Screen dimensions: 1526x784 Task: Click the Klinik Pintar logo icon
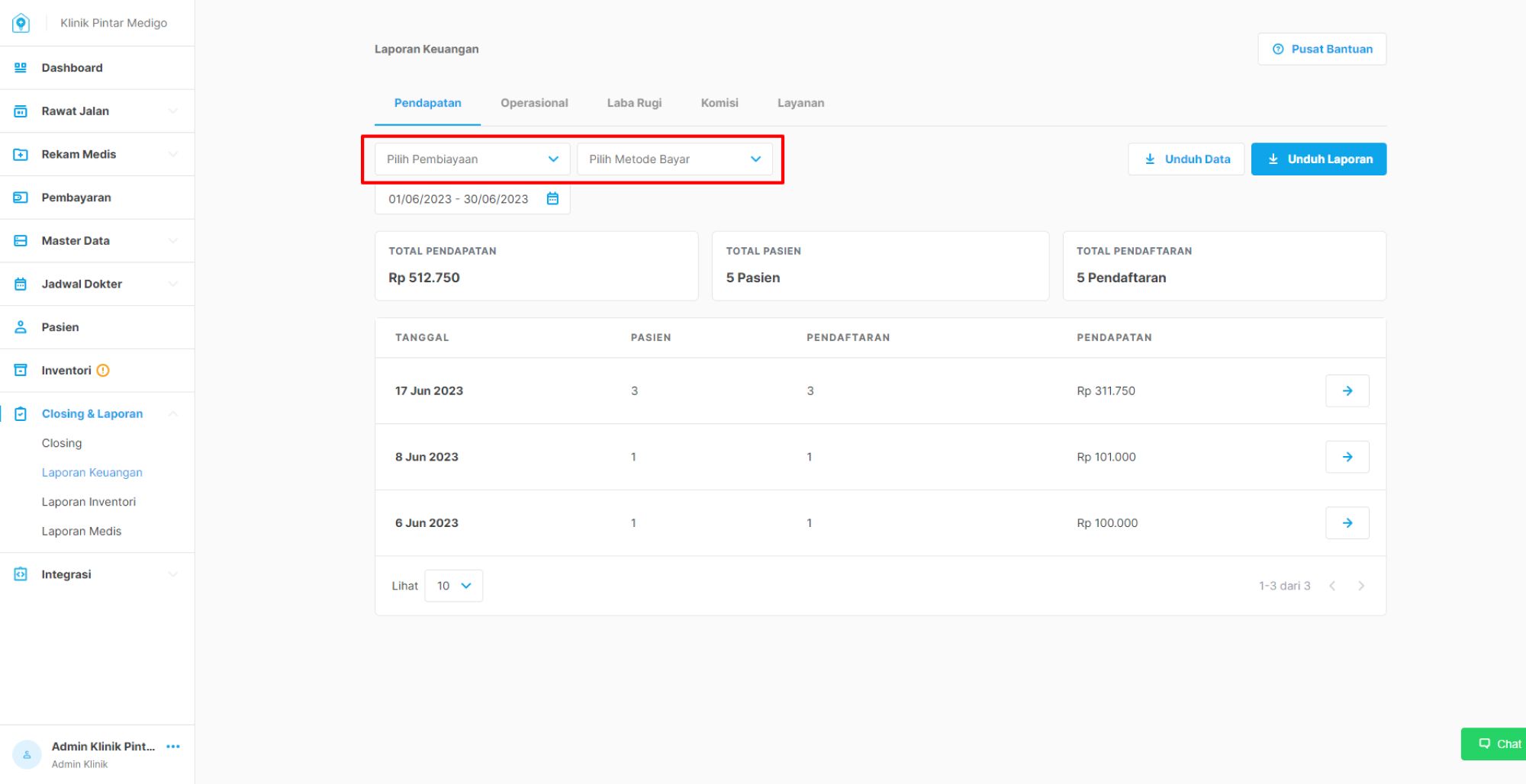21,23
